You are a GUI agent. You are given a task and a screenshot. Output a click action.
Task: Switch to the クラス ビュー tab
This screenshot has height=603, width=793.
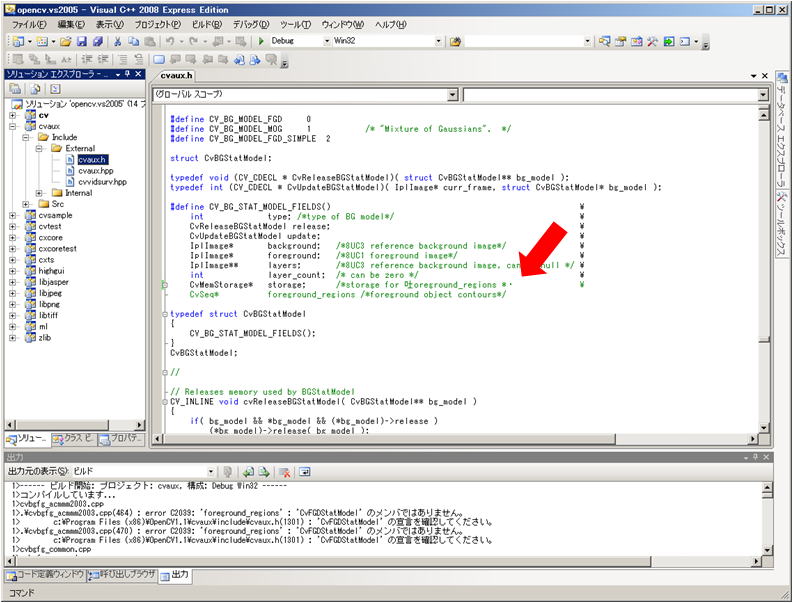point(73,439)
